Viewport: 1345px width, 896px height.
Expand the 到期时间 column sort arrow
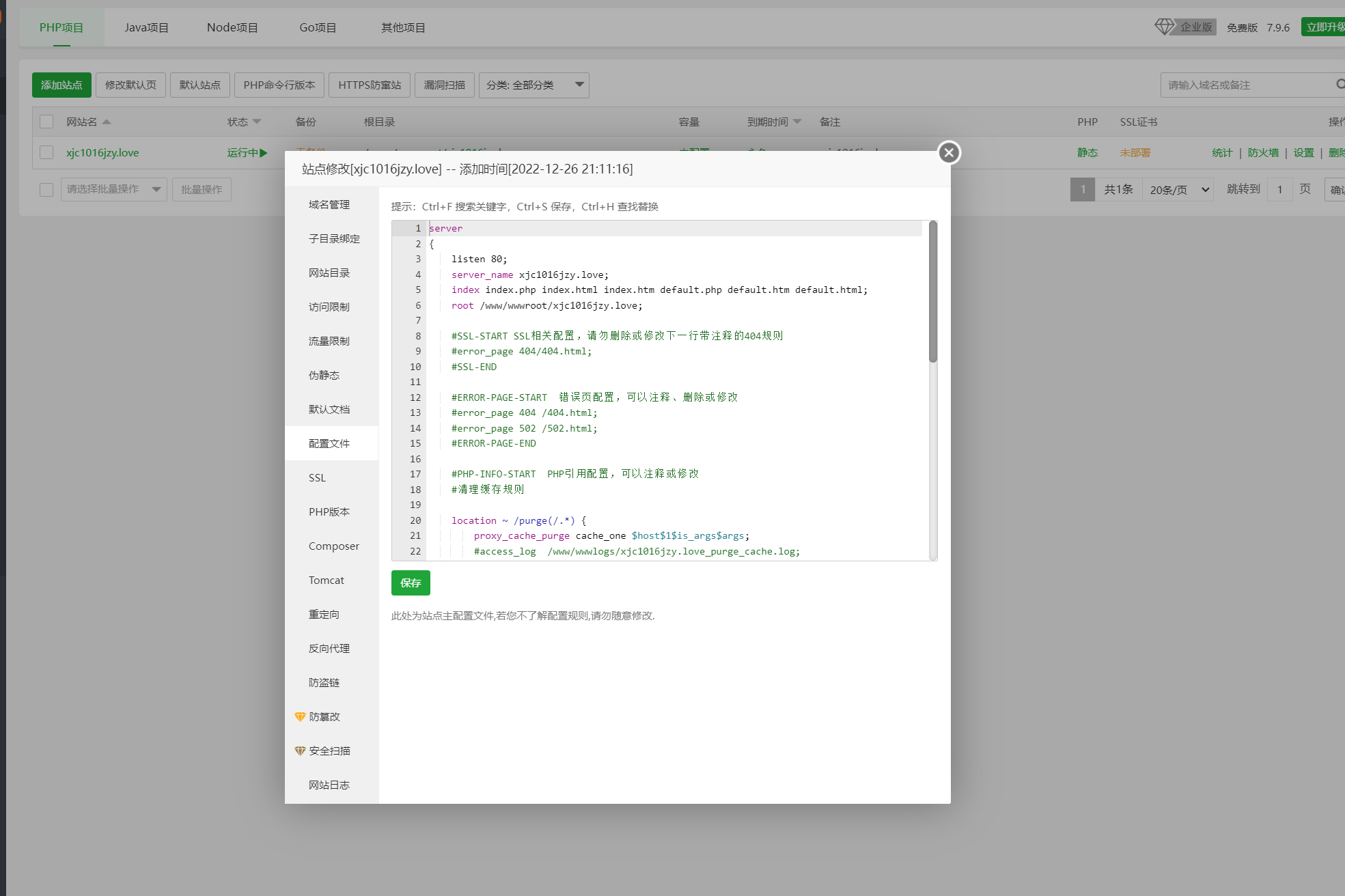tap(797, 122)
